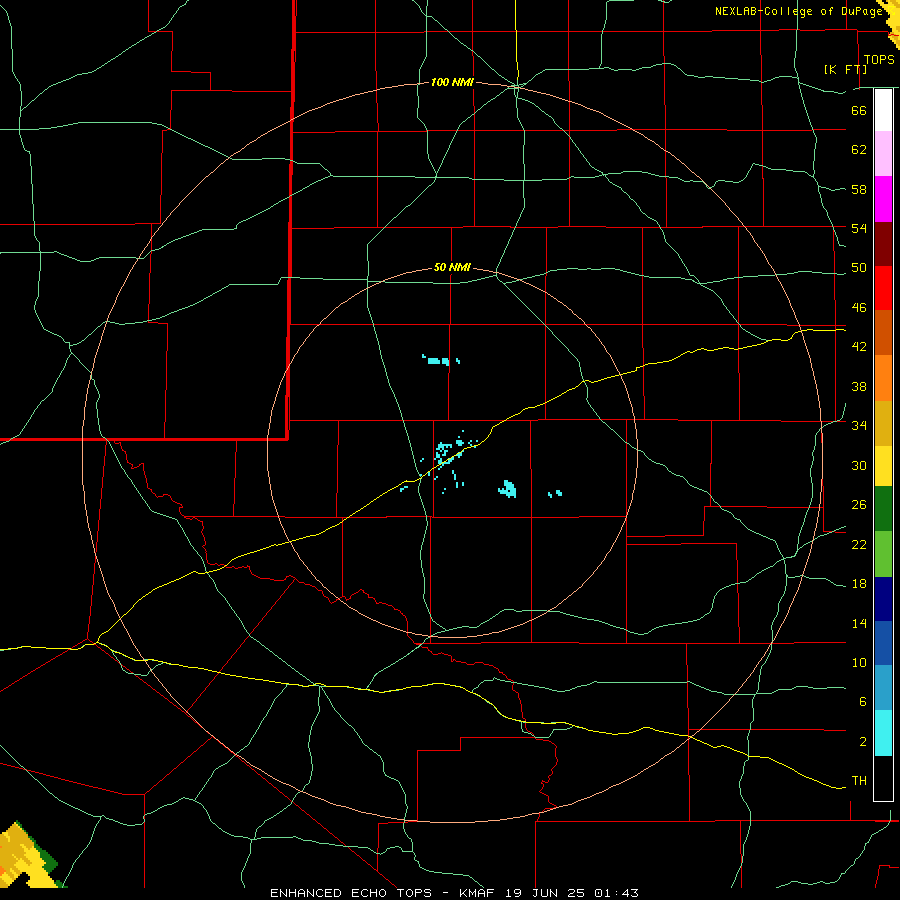This screenshot has width=900, height=900.
Task: Click the solid cyan echo blob southeast of center
Action: point(507,489)
